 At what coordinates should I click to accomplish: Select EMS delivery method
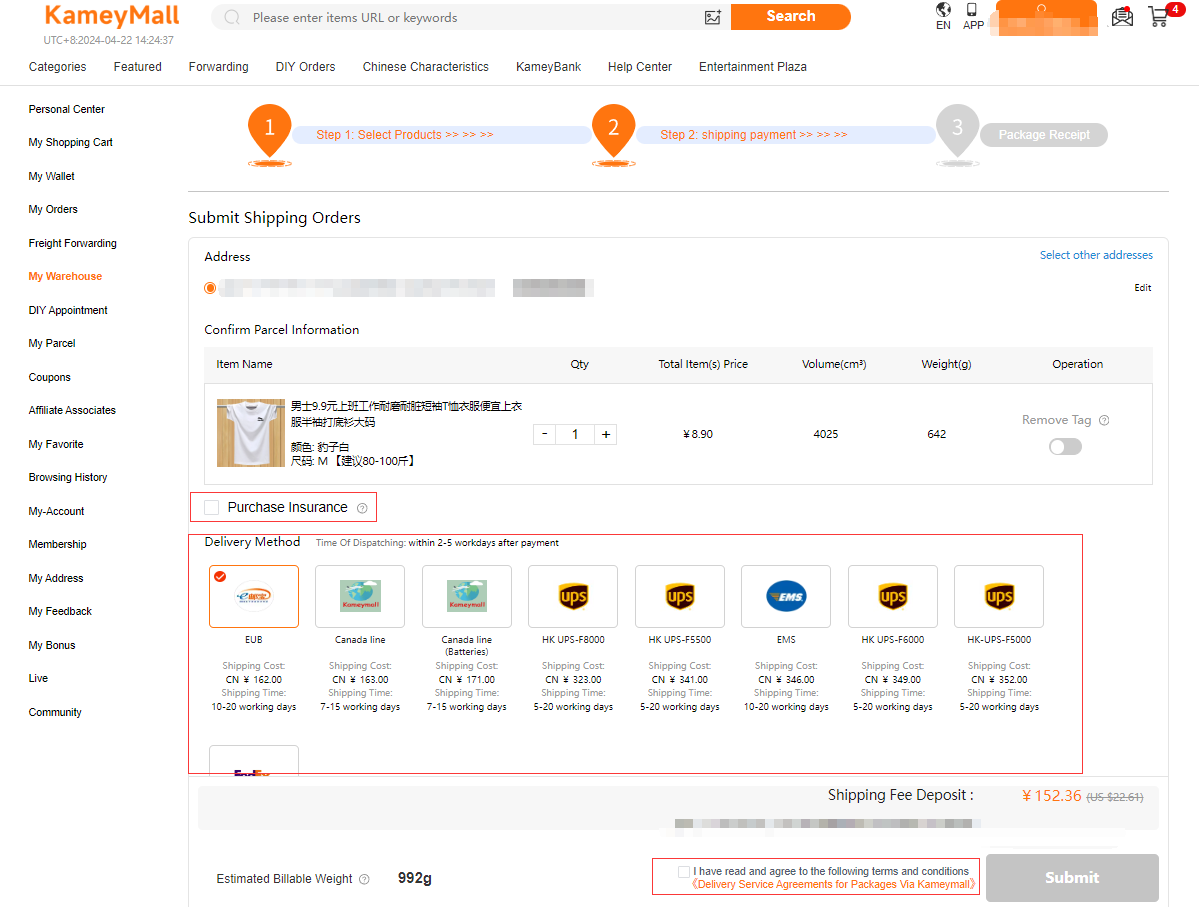(786, 597)
